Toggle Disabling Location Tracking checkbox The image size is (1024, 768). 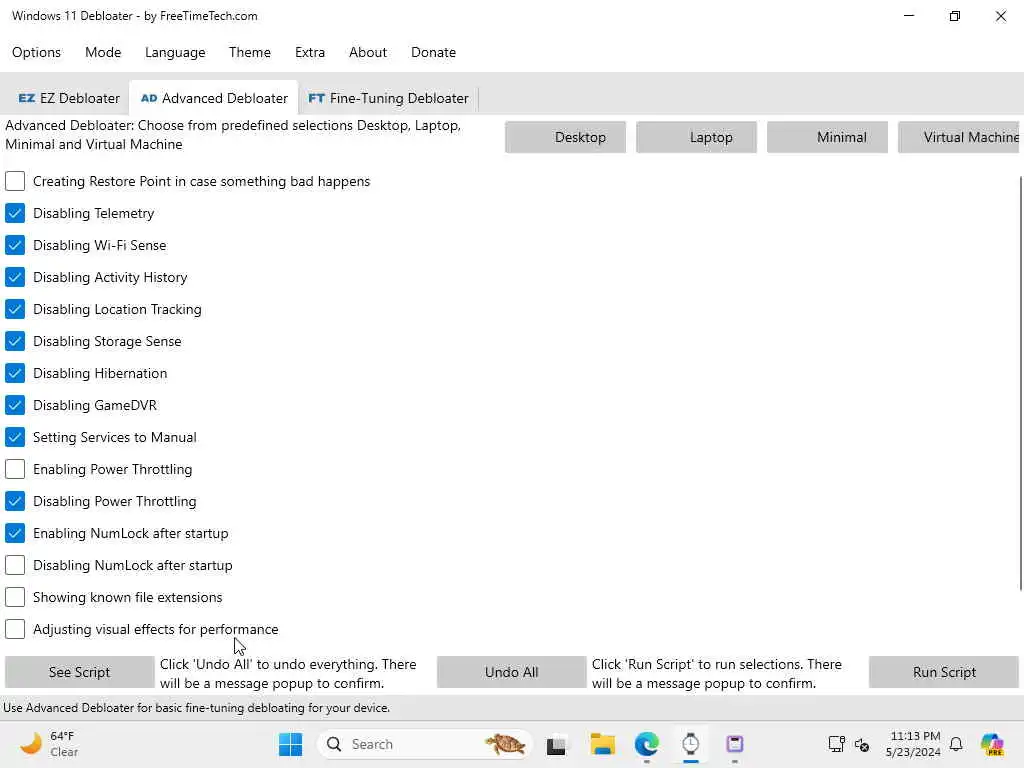pos(15,309)
